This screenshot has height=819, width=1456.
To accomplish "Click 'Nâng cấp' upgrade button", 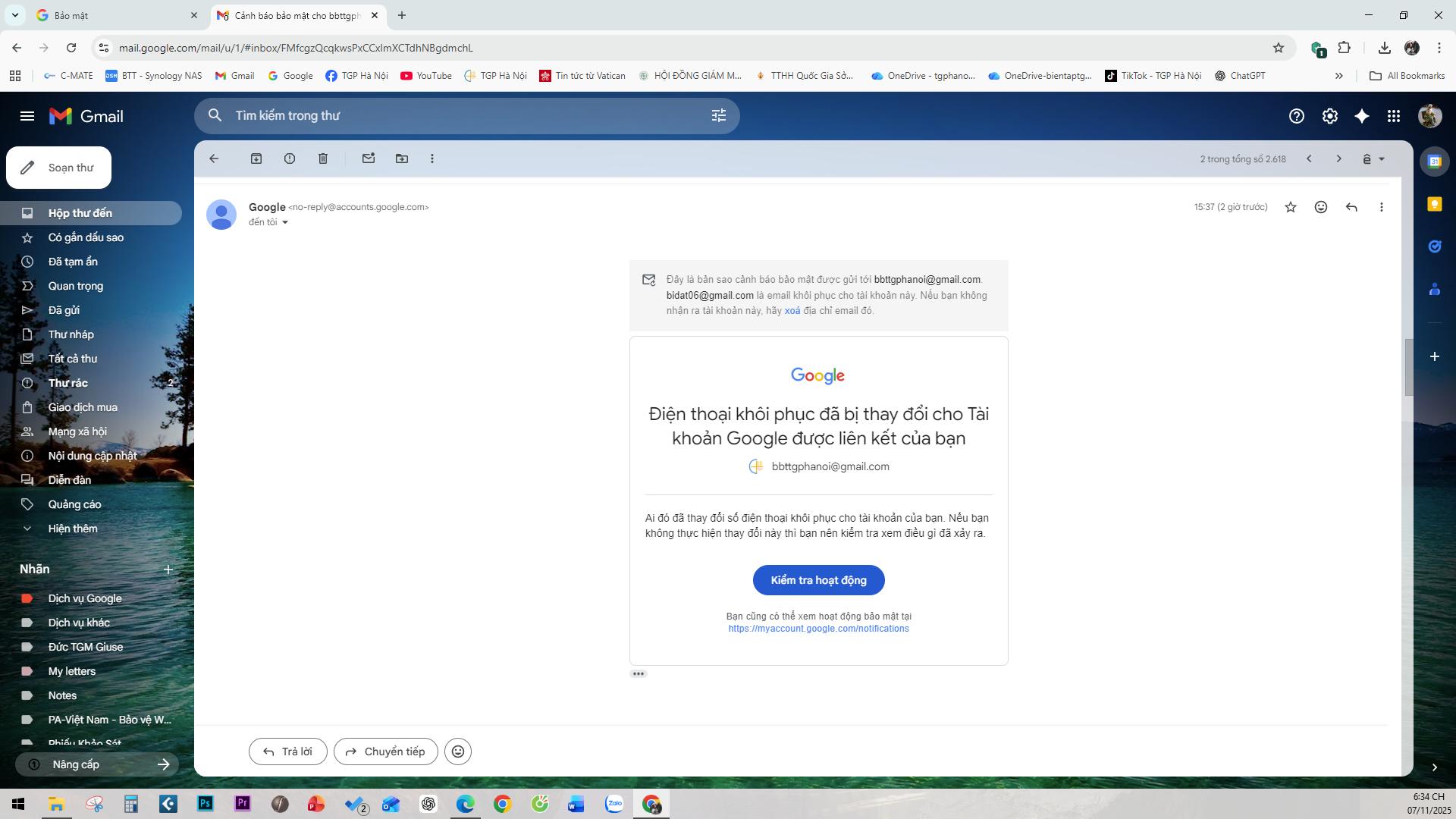I will click(97, 764).
